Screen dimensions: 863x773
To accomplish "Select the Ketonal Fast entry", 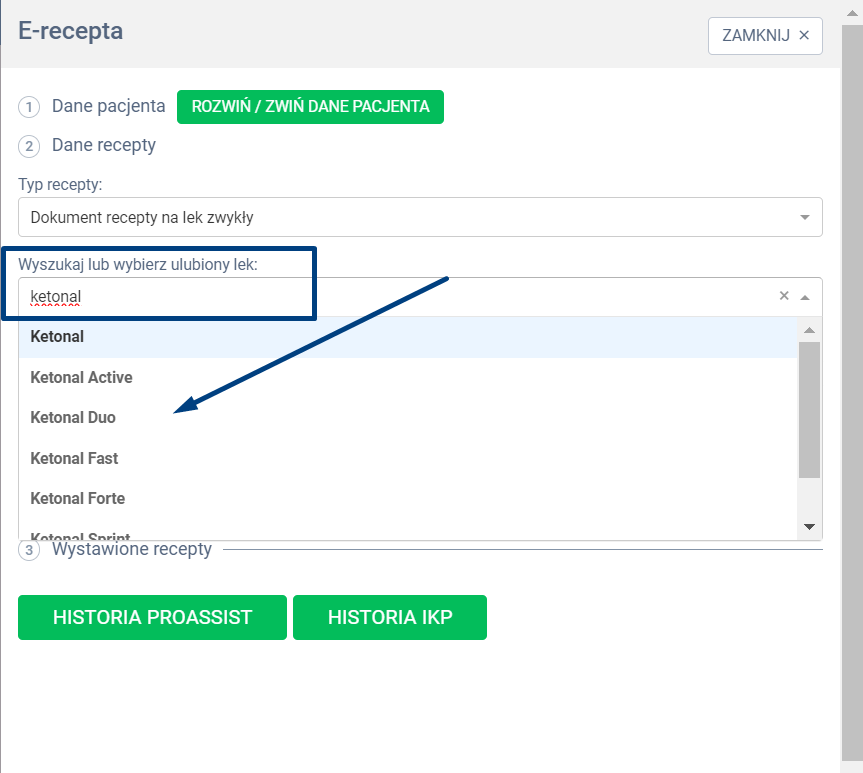I will [x=74, y=458].
